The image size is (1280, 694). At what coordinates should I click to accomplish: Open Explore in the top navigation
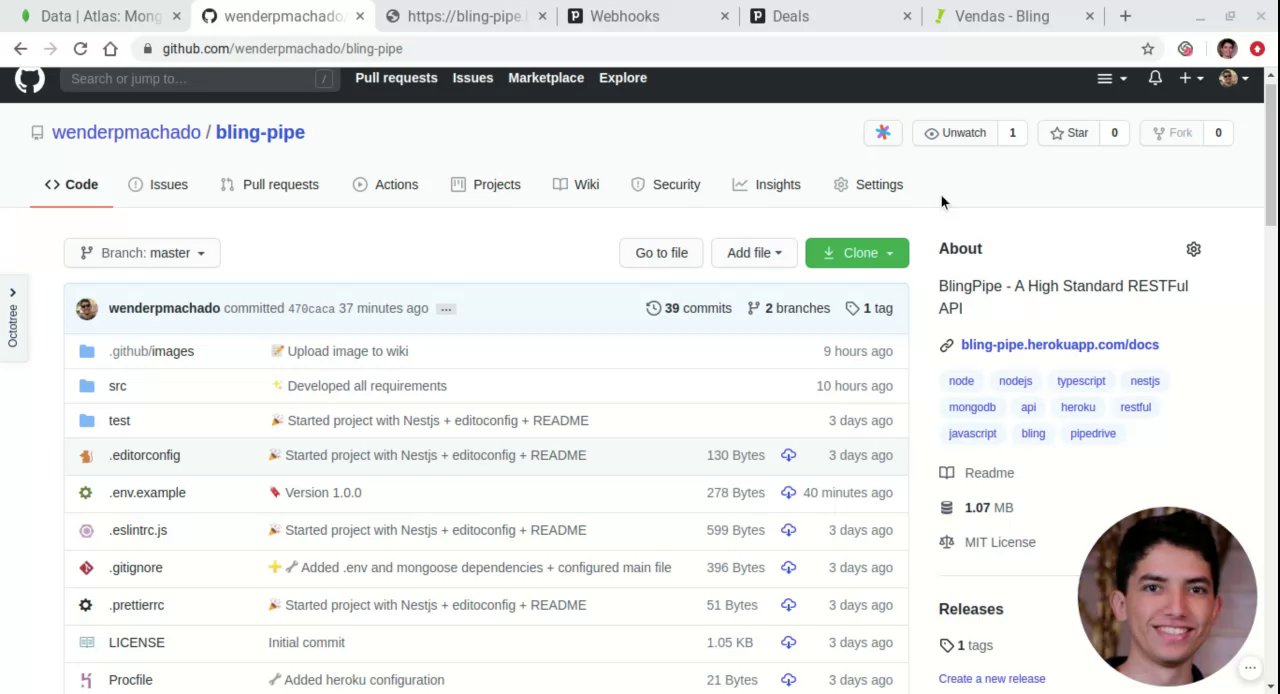(623, 78)
